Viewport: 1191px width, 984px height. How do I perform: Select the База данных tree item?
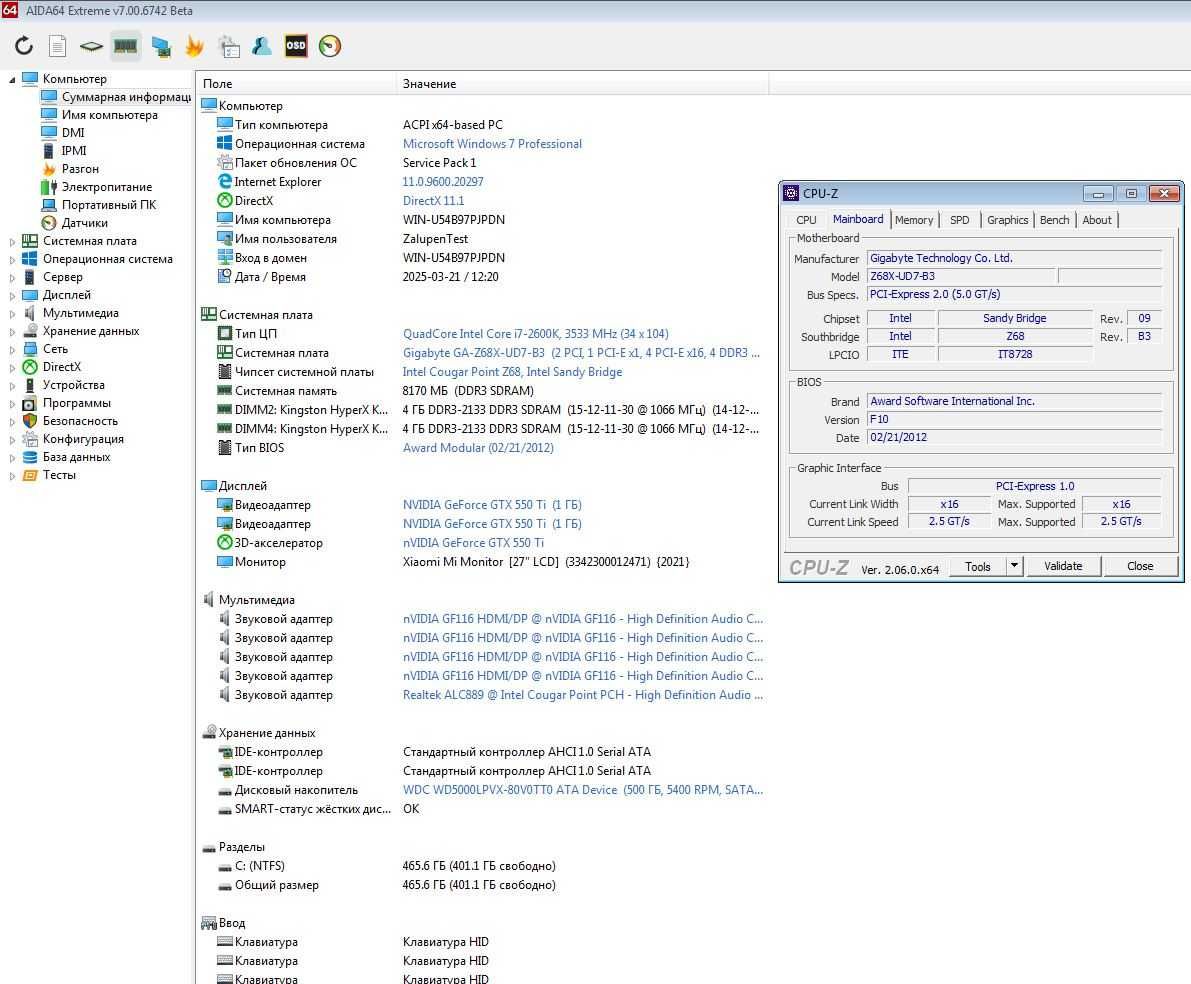(77, 457)
